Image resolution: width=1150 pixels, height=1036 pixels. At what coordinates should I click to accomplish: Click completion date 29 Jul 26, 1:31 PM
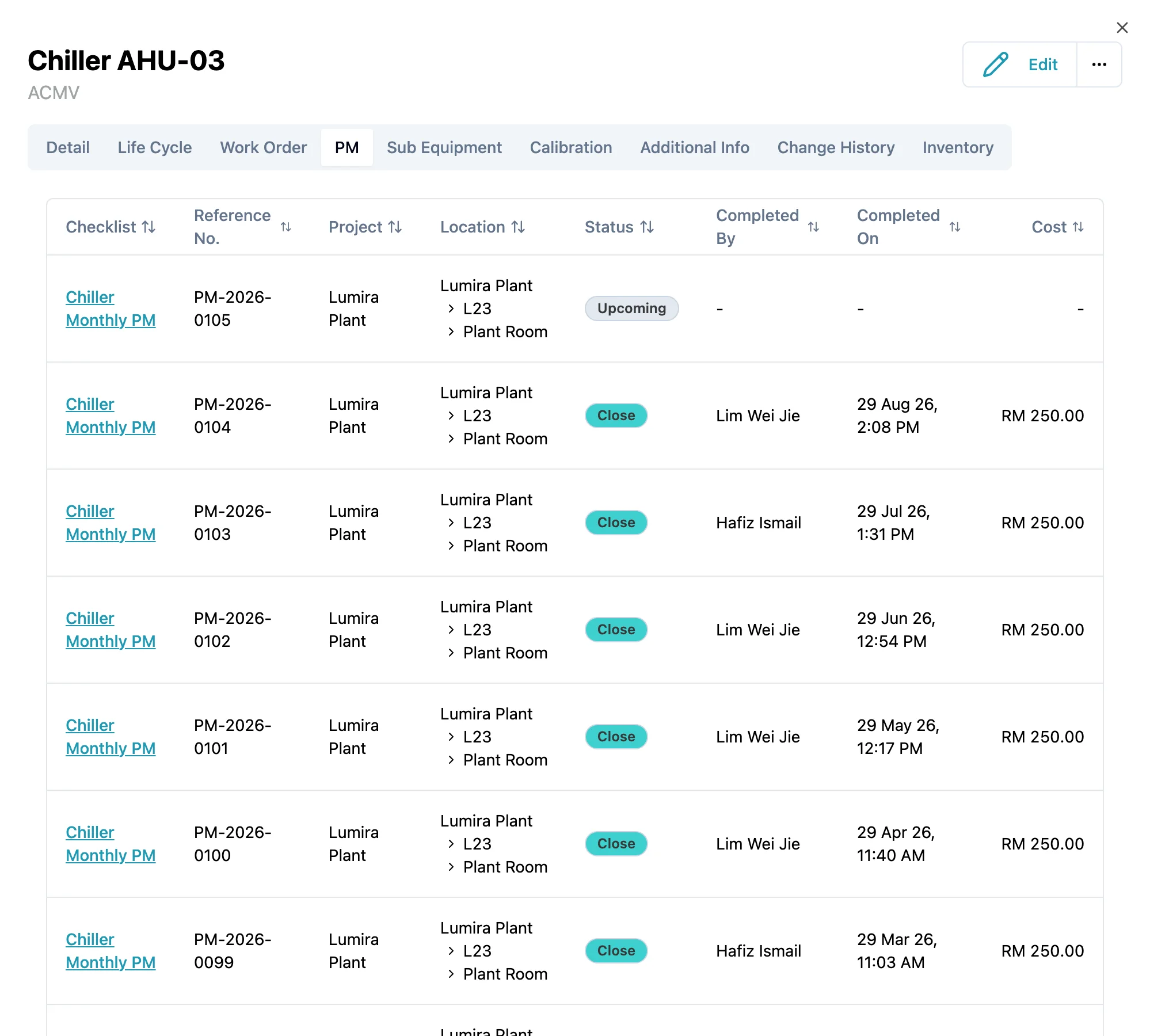[x=893, y=523]
